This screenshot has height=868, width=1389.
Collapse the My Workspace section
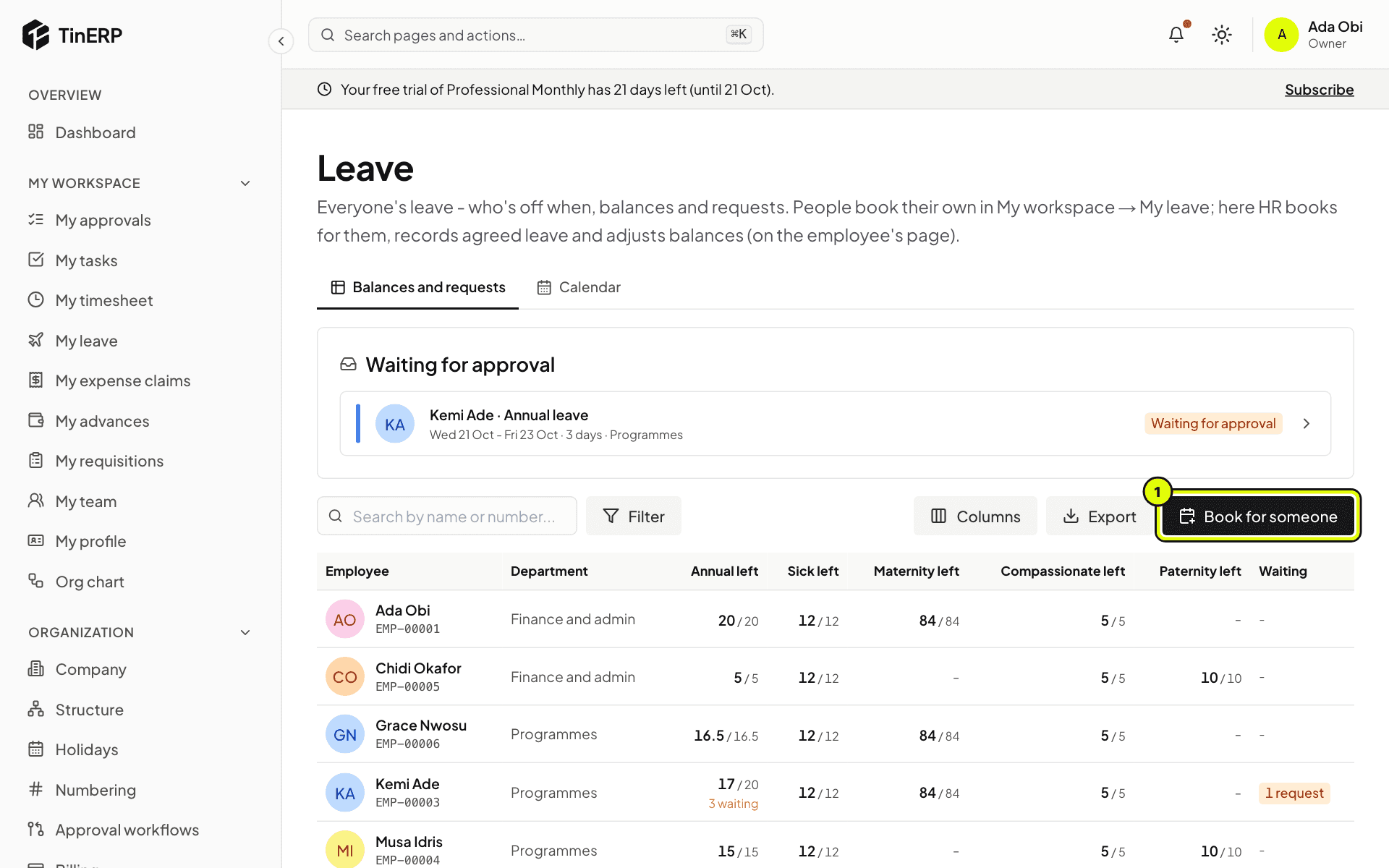pos(245,183)
